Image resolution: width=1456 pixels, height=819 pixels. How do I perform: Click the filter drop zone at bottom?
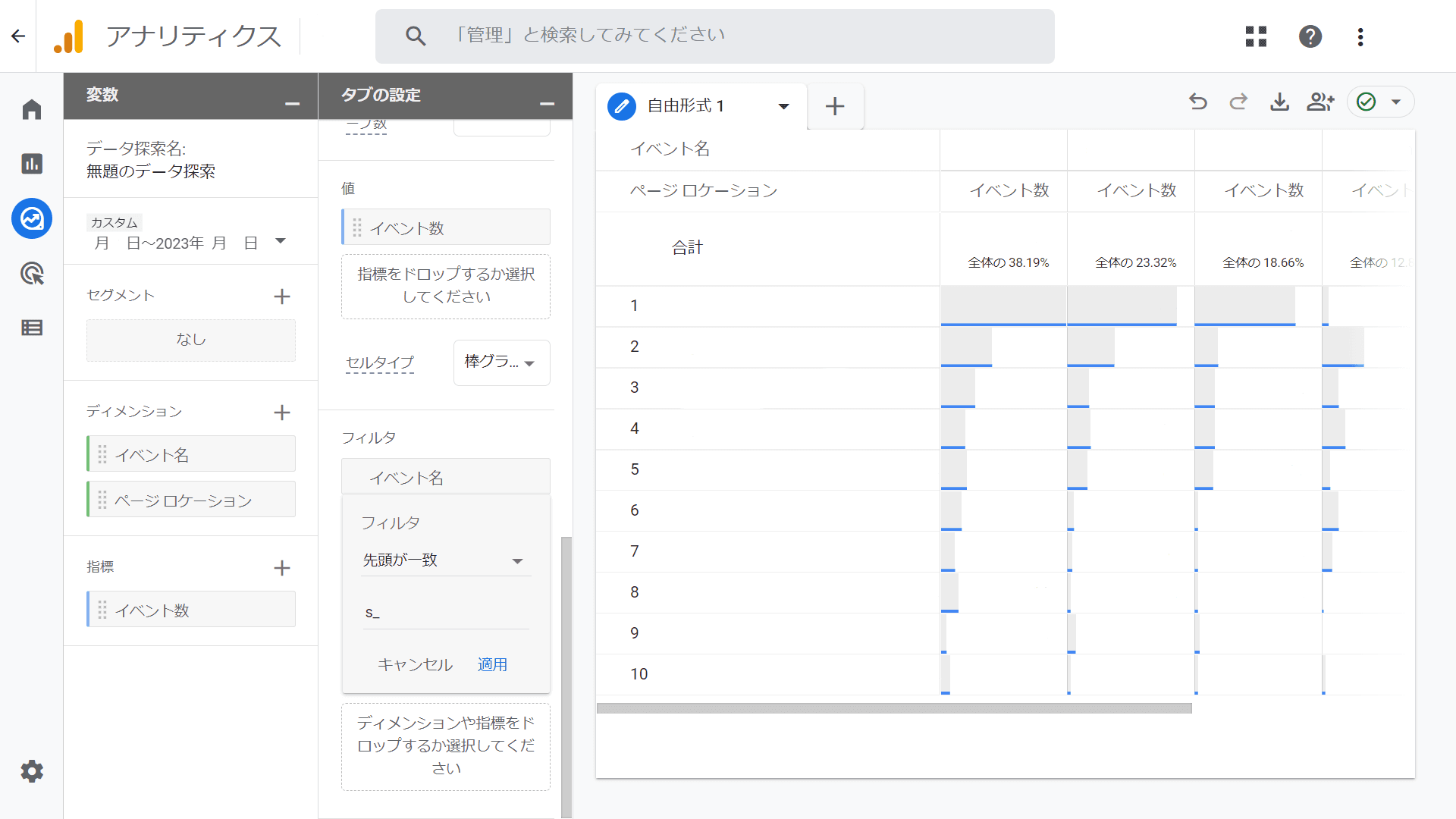point(446,746)
